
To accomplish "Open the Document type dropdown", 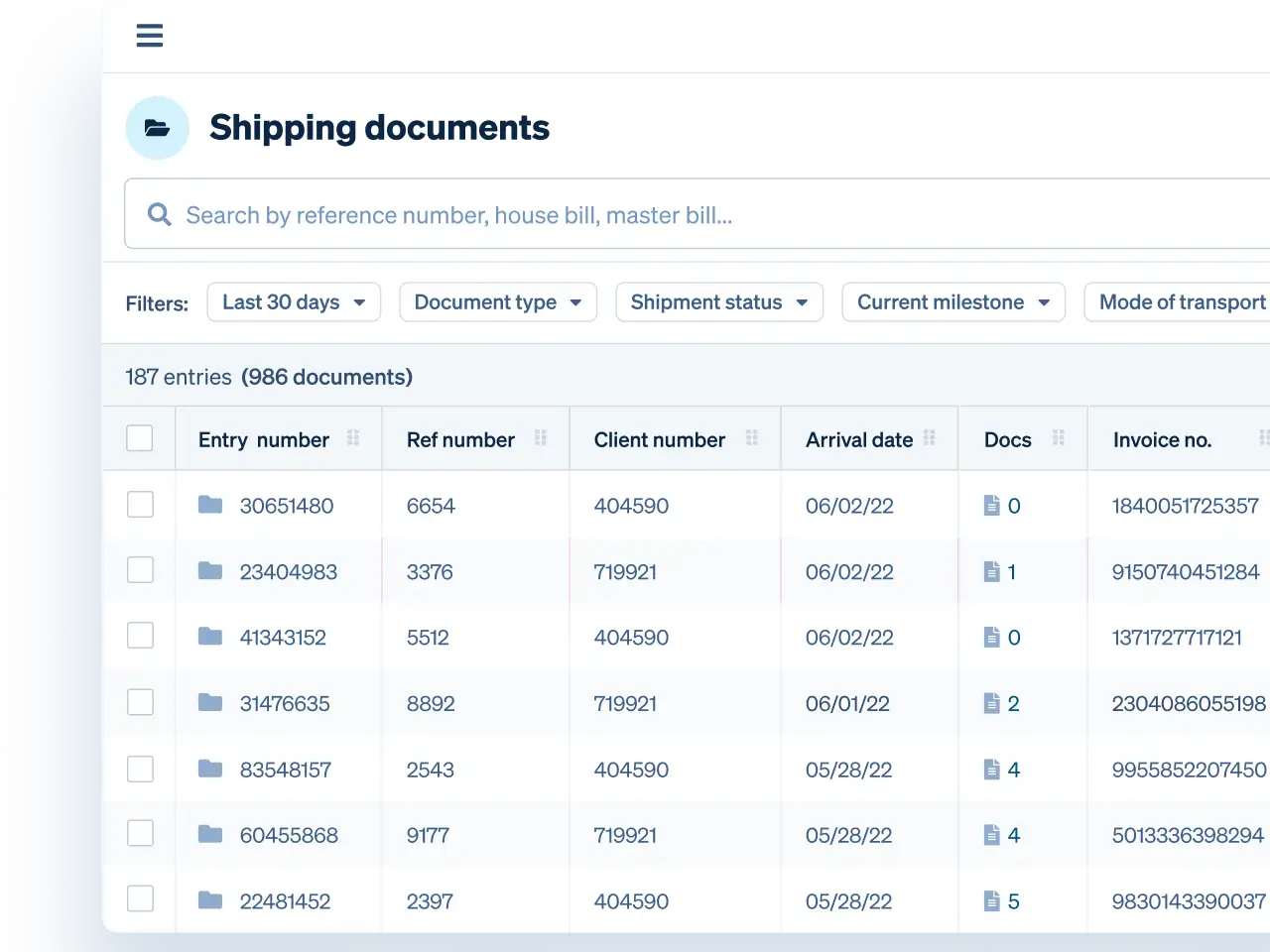I will tap(497, 302).
